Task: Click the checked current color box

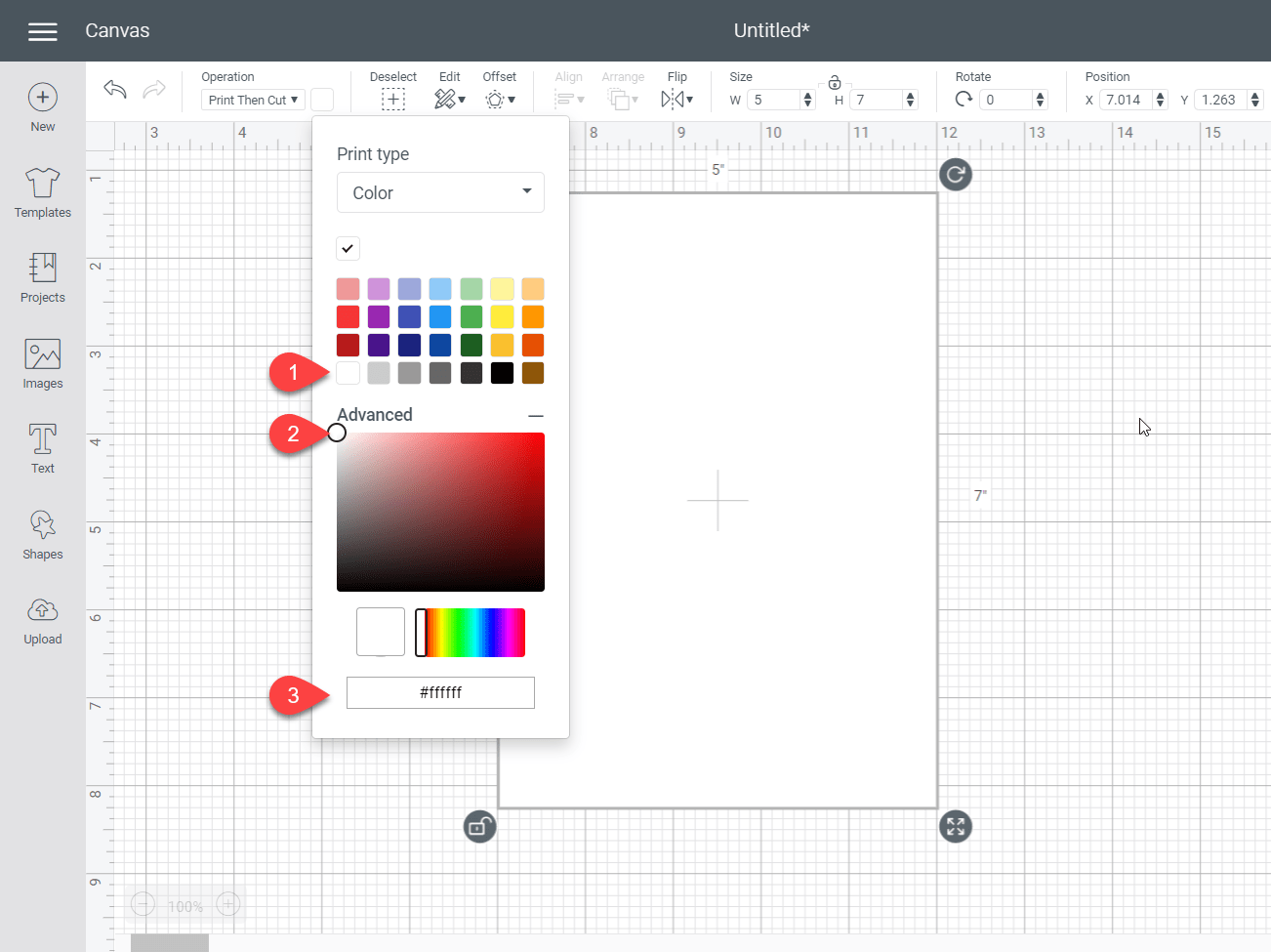Action: [348, 249]
